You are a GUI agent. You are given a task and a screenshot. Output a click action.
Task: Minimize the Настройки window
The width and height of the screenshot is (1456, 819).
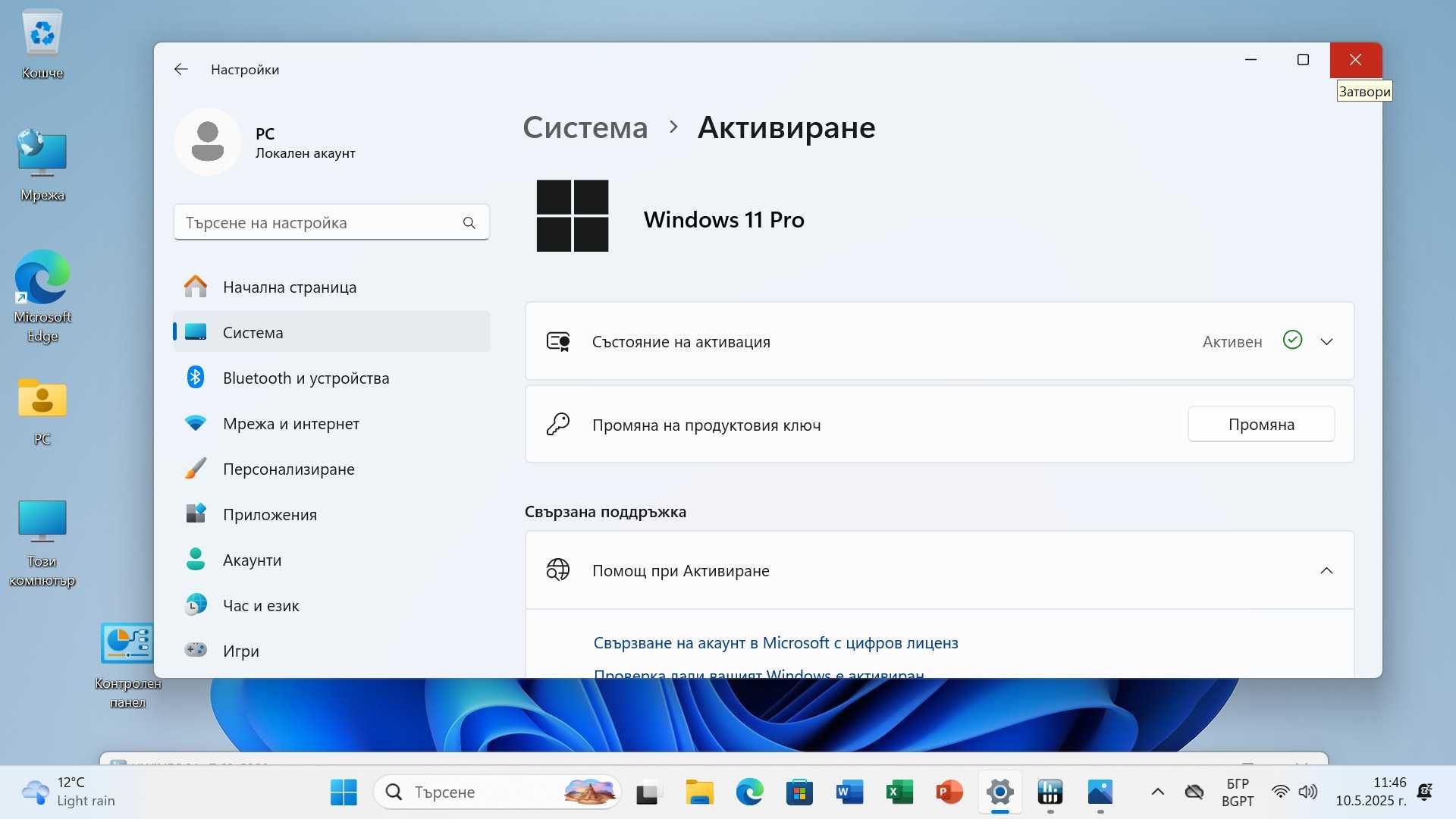point(1251,60)
